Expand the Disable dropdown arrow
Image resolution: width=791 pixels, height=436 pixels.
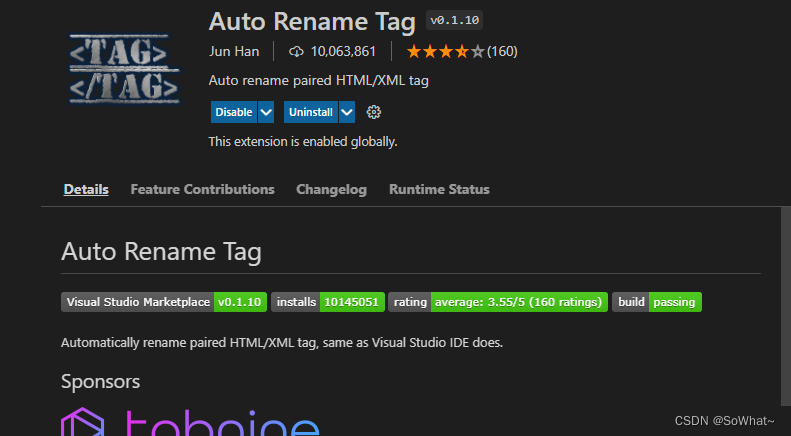pyautogui.click(x=266, y=112)
